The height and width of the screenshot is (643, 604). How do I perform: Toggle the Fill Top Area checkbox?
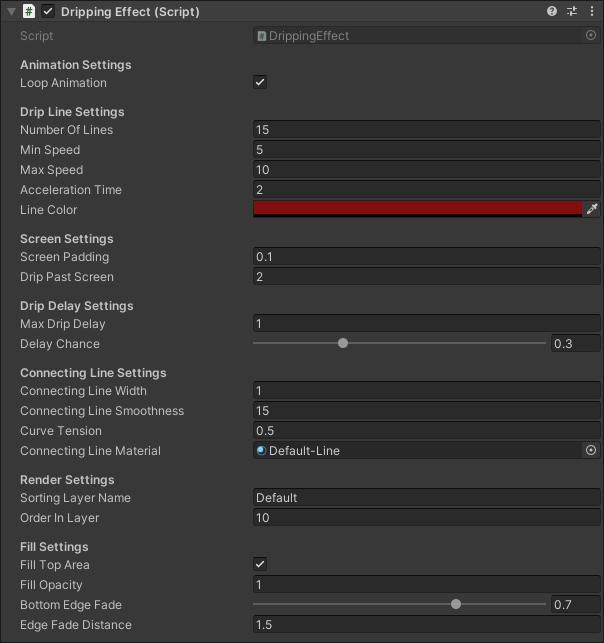[260, 565]
